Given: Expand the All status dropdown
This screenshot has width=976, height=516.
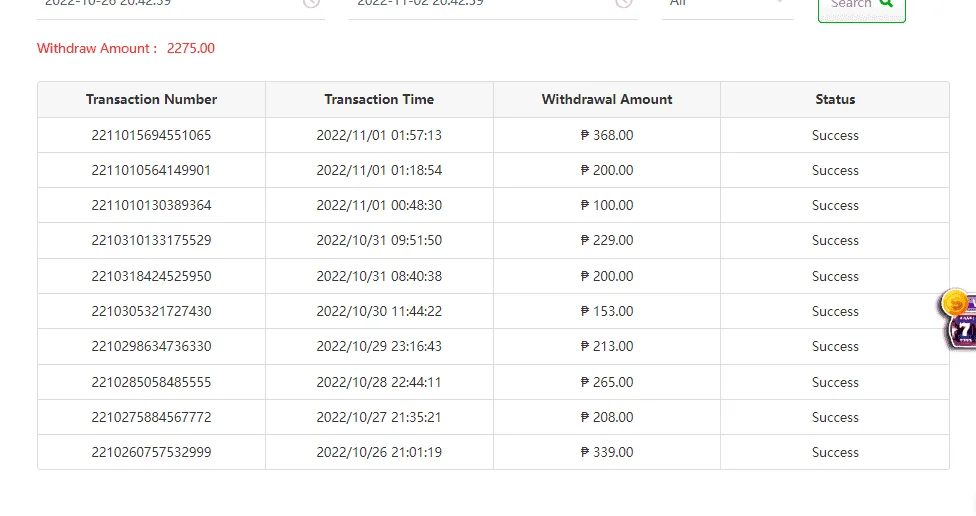Looking at the screenshot, I should pos(728,5).
